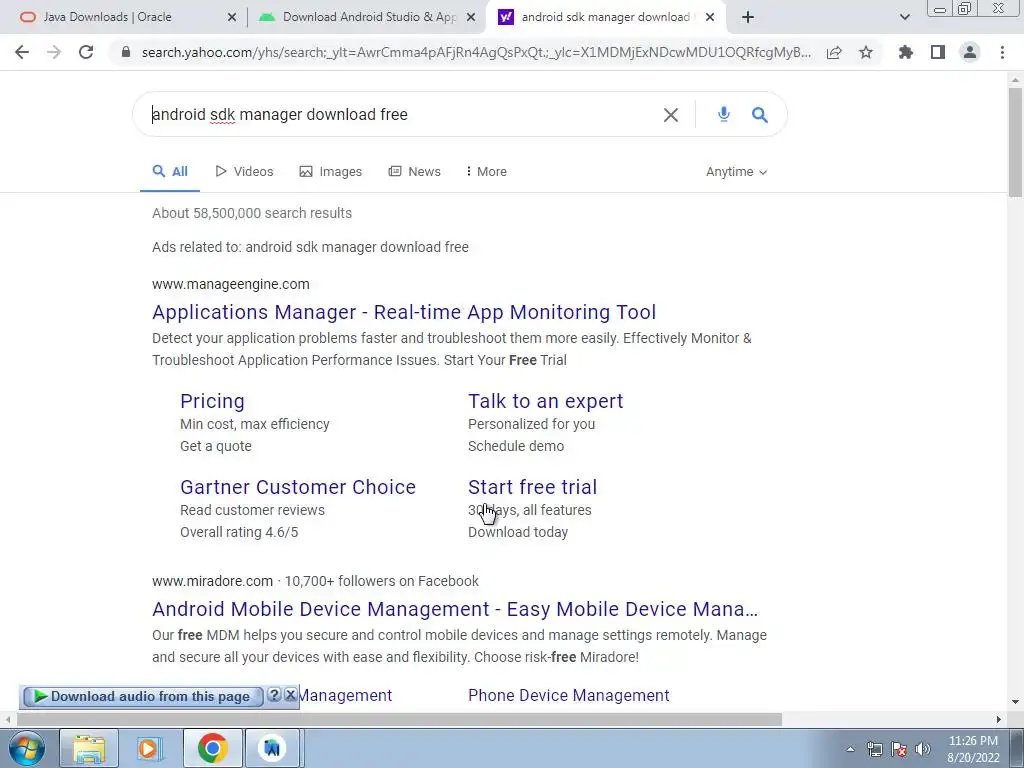This screenshot has width=1024, height=768.
Task: Open the Android Studio taskbar icon
Action: tap(273, 748)
